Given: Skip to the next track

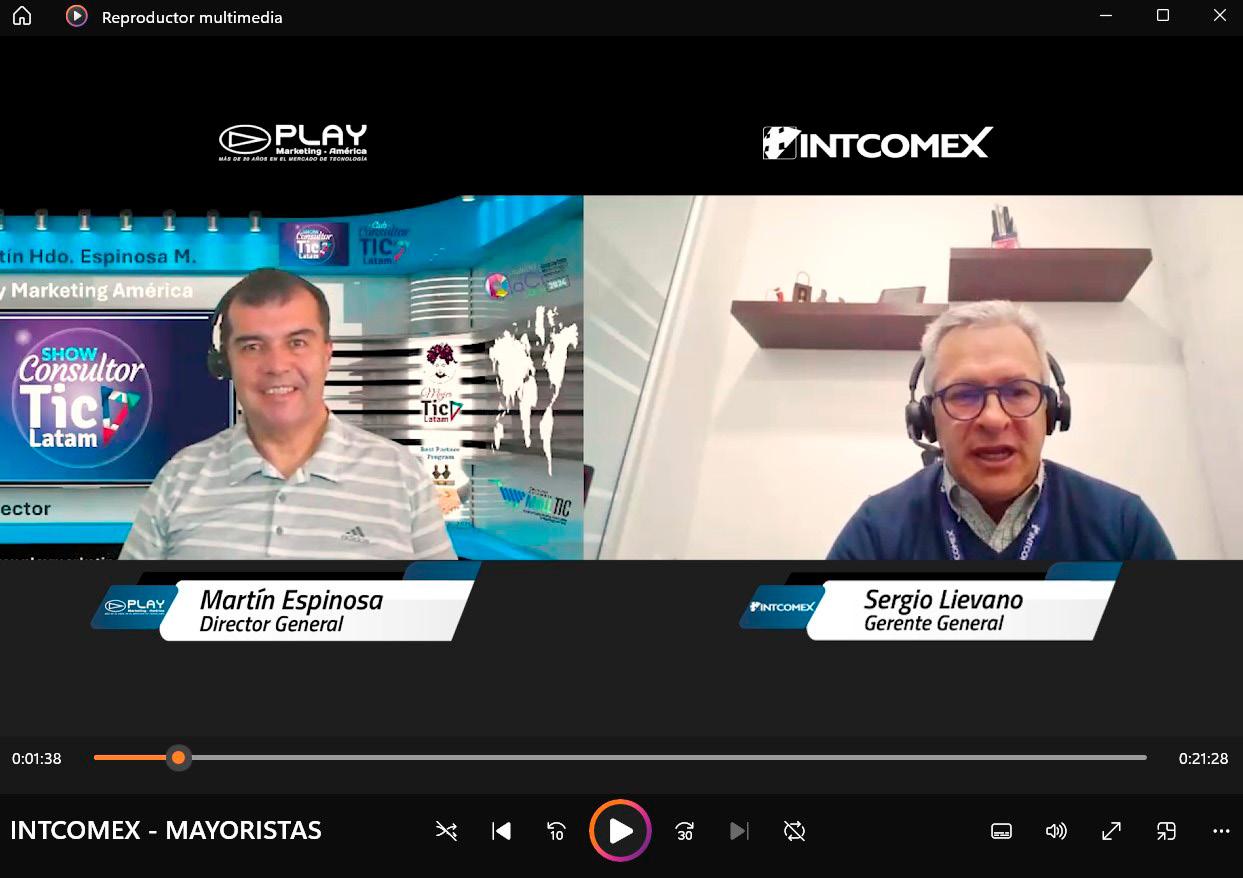Looking at the screenshot, I should 739,831.
